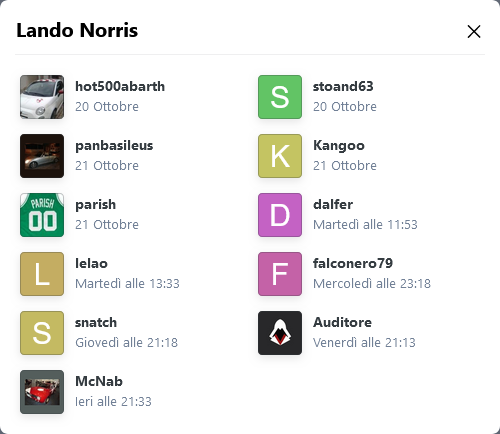Go to the Auditore profile name
The width and height of the screenshot is (500, 434).
(x=342, y=322)
